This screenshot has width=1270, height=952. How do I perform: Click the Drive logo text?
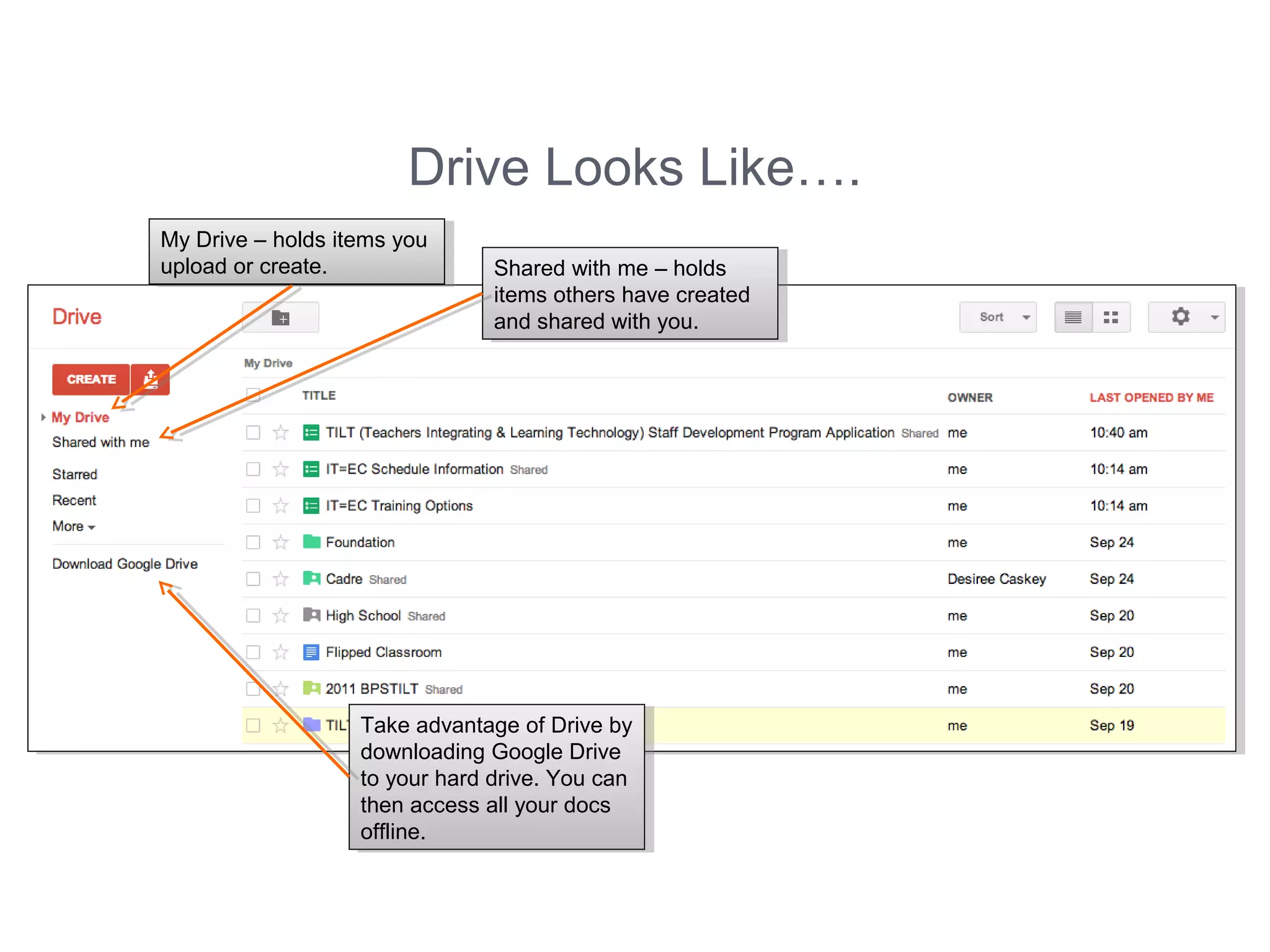[x=76, y=317]
